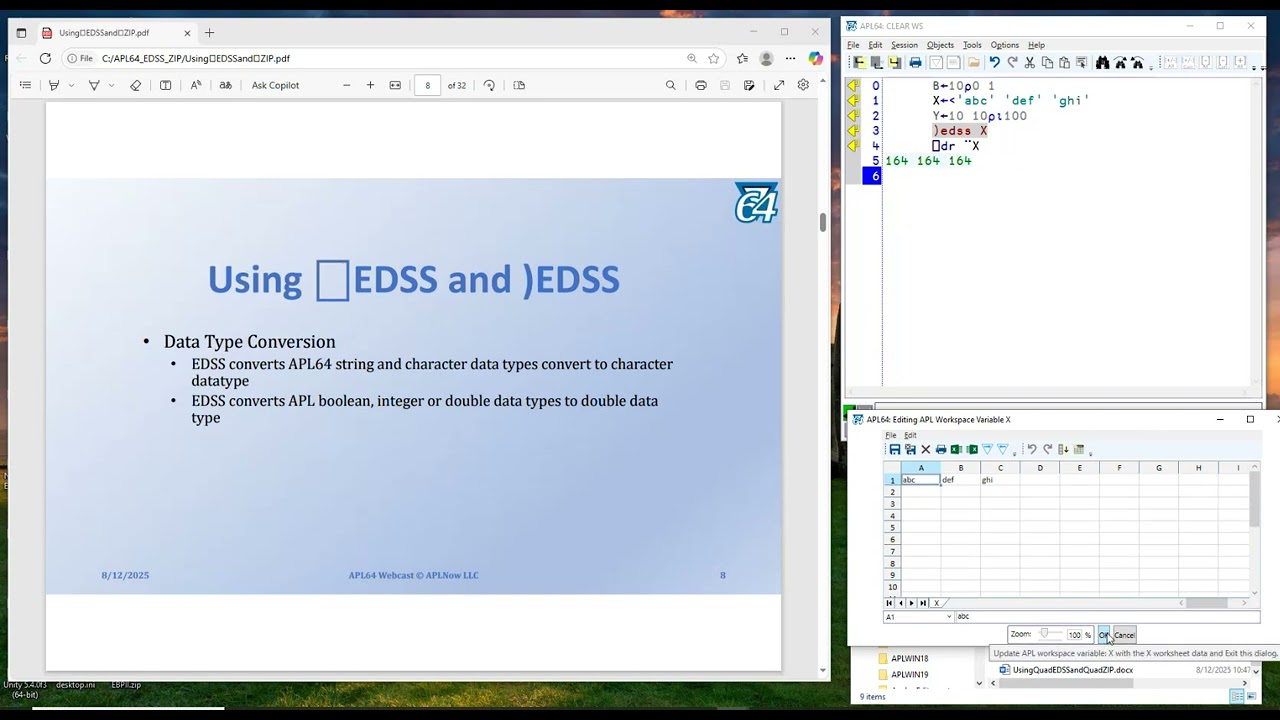Select column C header in worksheet

[1000, 468]
